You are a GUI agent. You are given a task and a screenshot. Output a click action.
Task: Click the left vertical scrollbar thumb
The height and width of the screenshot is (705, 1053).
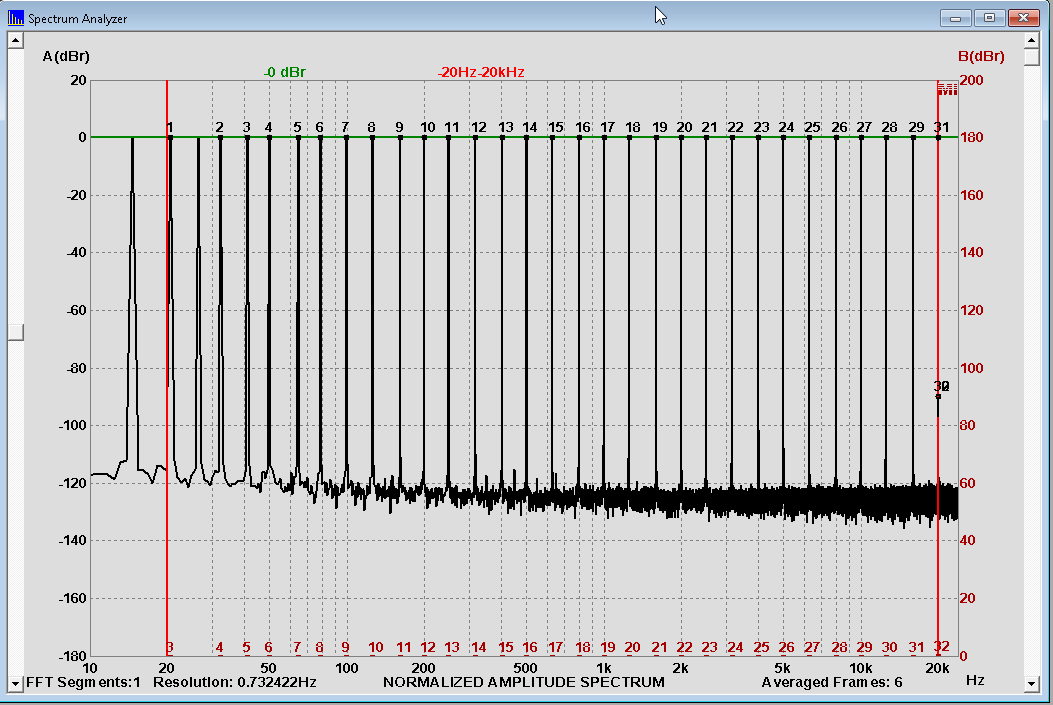click(x=15, y=332)
